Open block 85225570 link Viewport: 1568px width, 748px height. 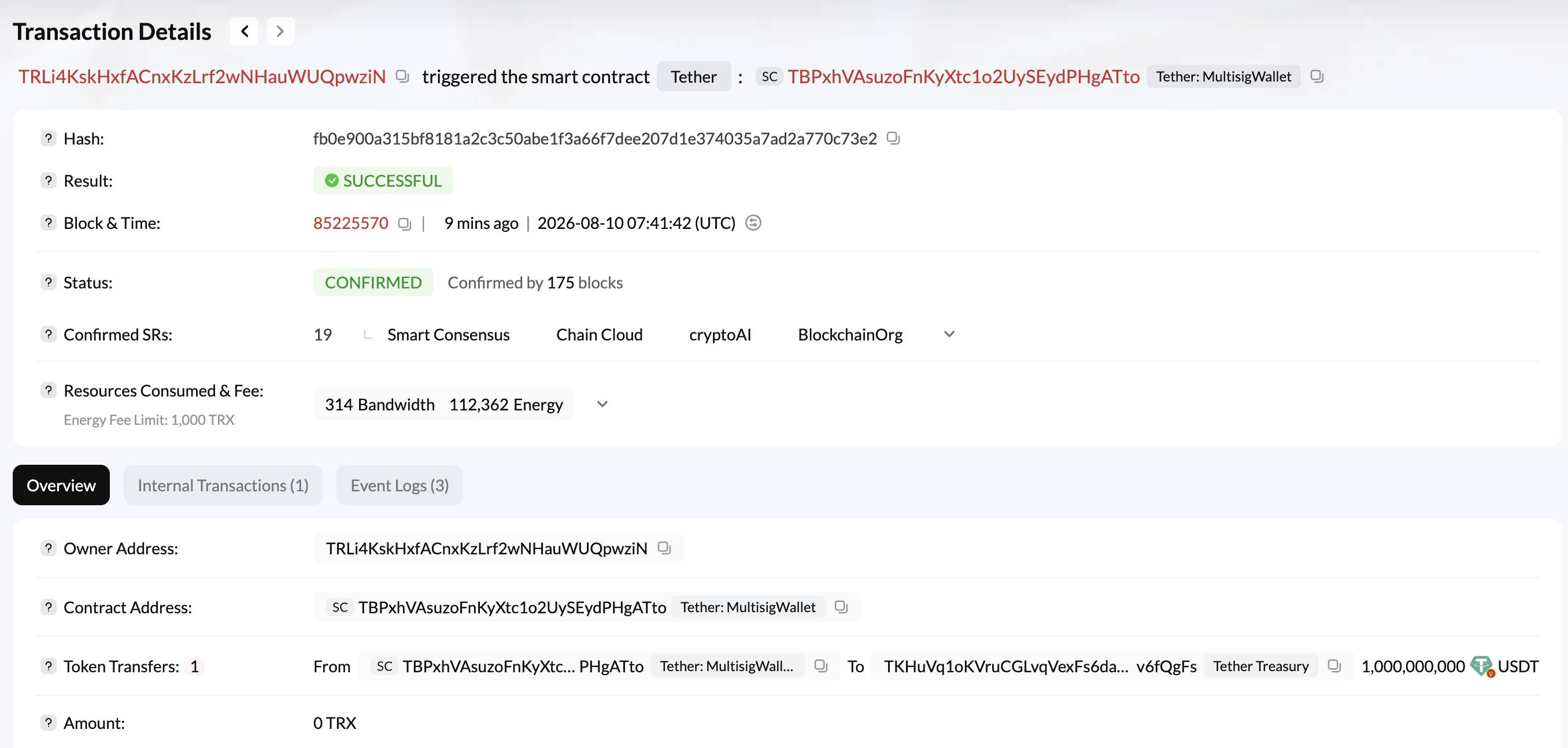(x=350, y=223)
